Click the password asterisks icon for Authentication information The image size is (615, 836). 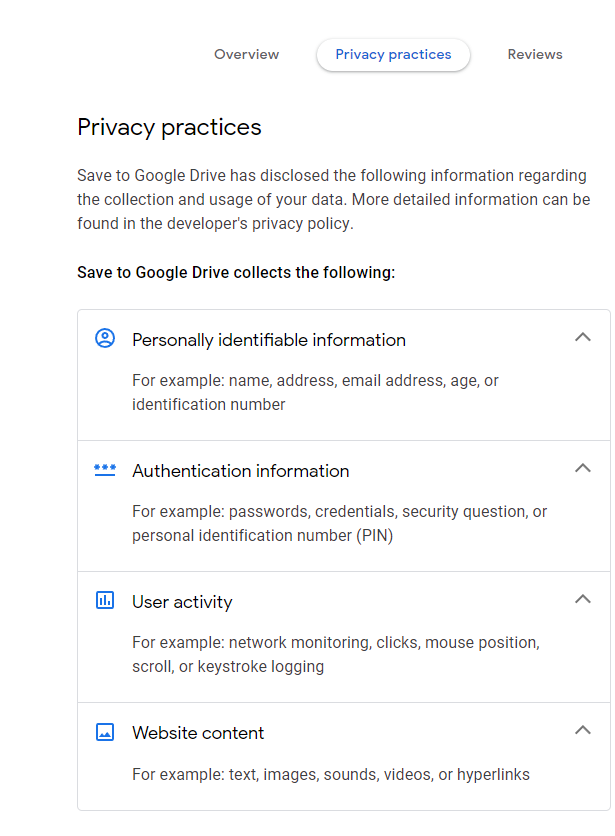[105, 470]
